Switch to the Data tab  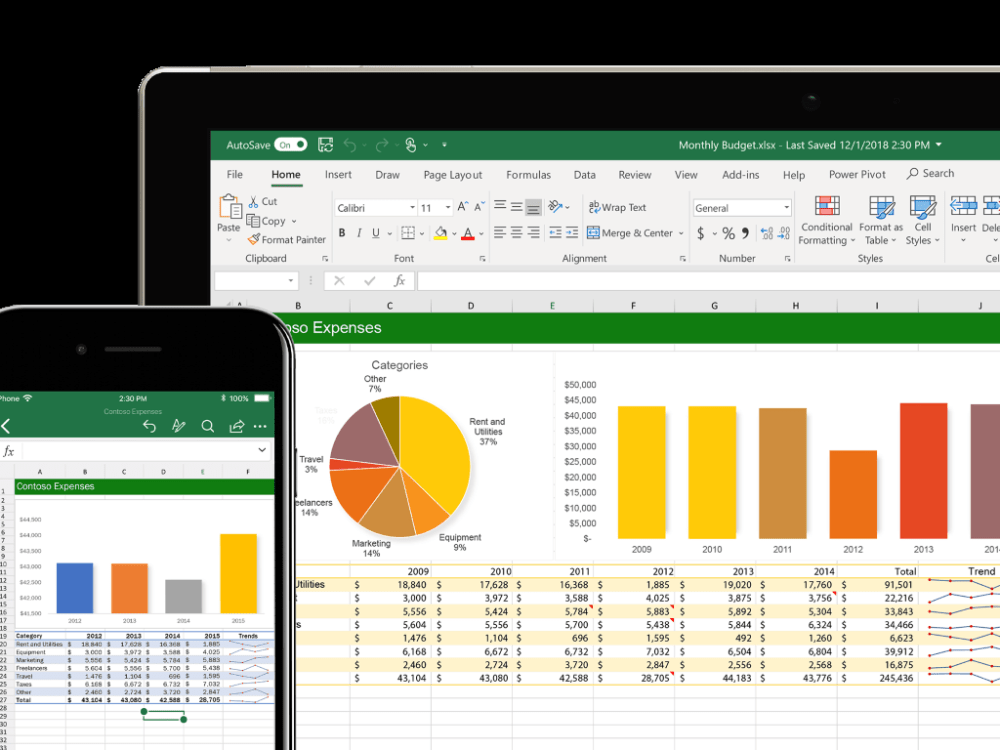point(584,175)
